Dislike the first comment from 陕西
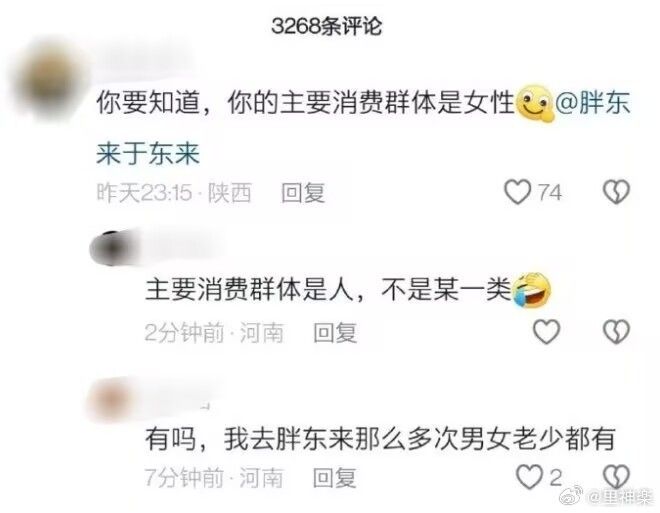Image resolution: width=660 pixels, height=513 pixels. coord(616,192)
